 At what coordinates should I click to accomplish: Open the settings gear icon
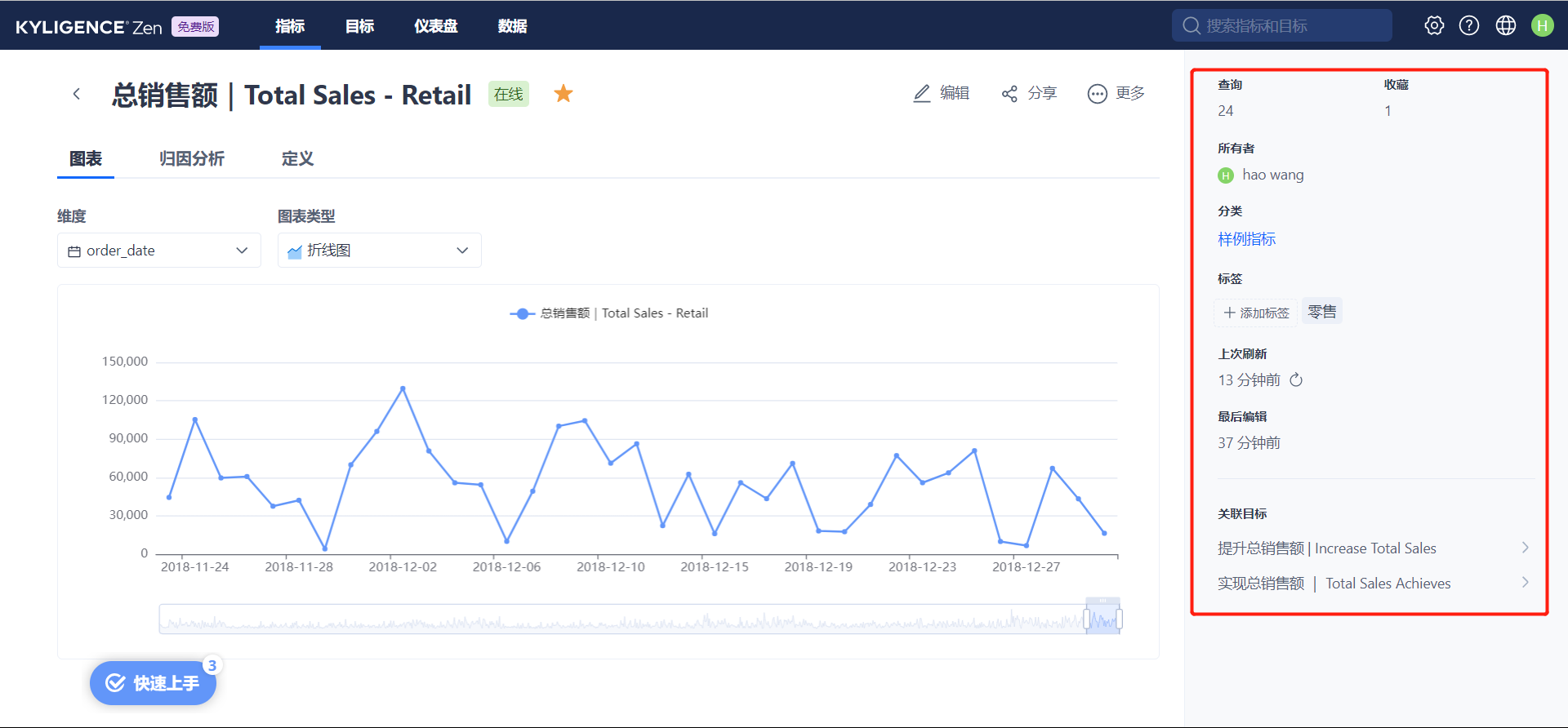[x=1434, y=25]
